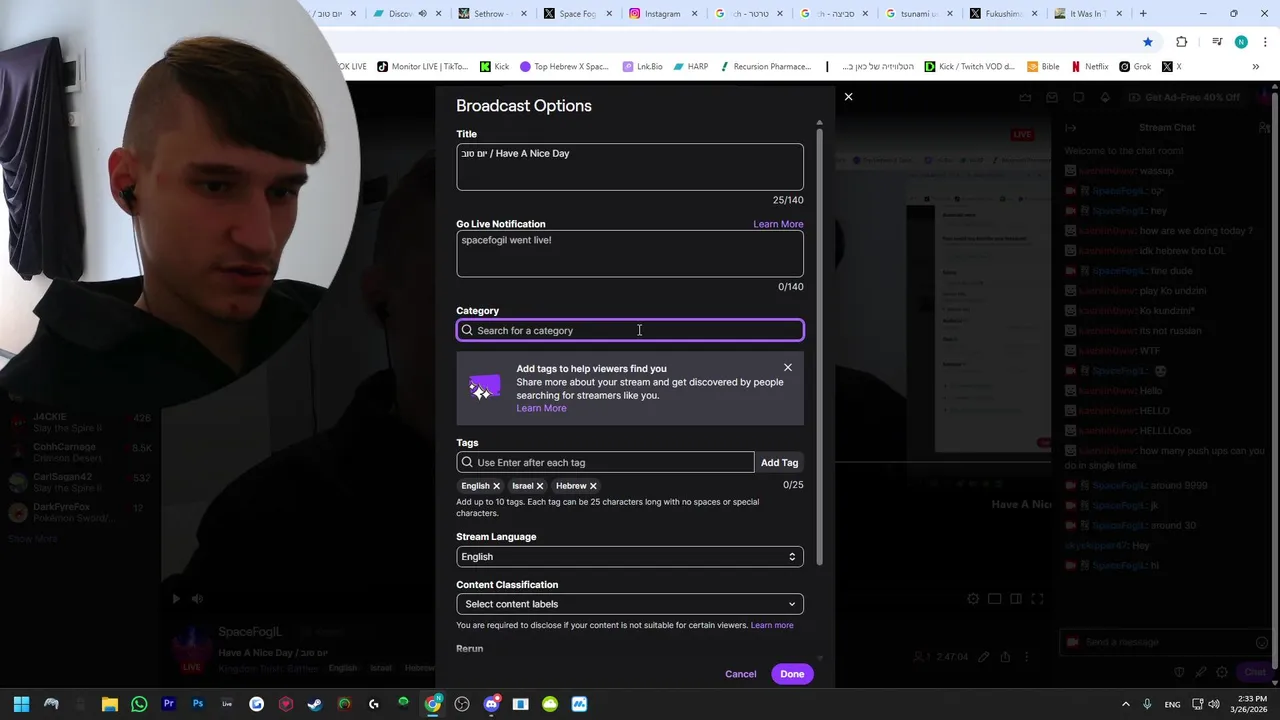Remove the Hebrew tag
This screenshot has height=720, width=1280.
[x=593, y=486]
